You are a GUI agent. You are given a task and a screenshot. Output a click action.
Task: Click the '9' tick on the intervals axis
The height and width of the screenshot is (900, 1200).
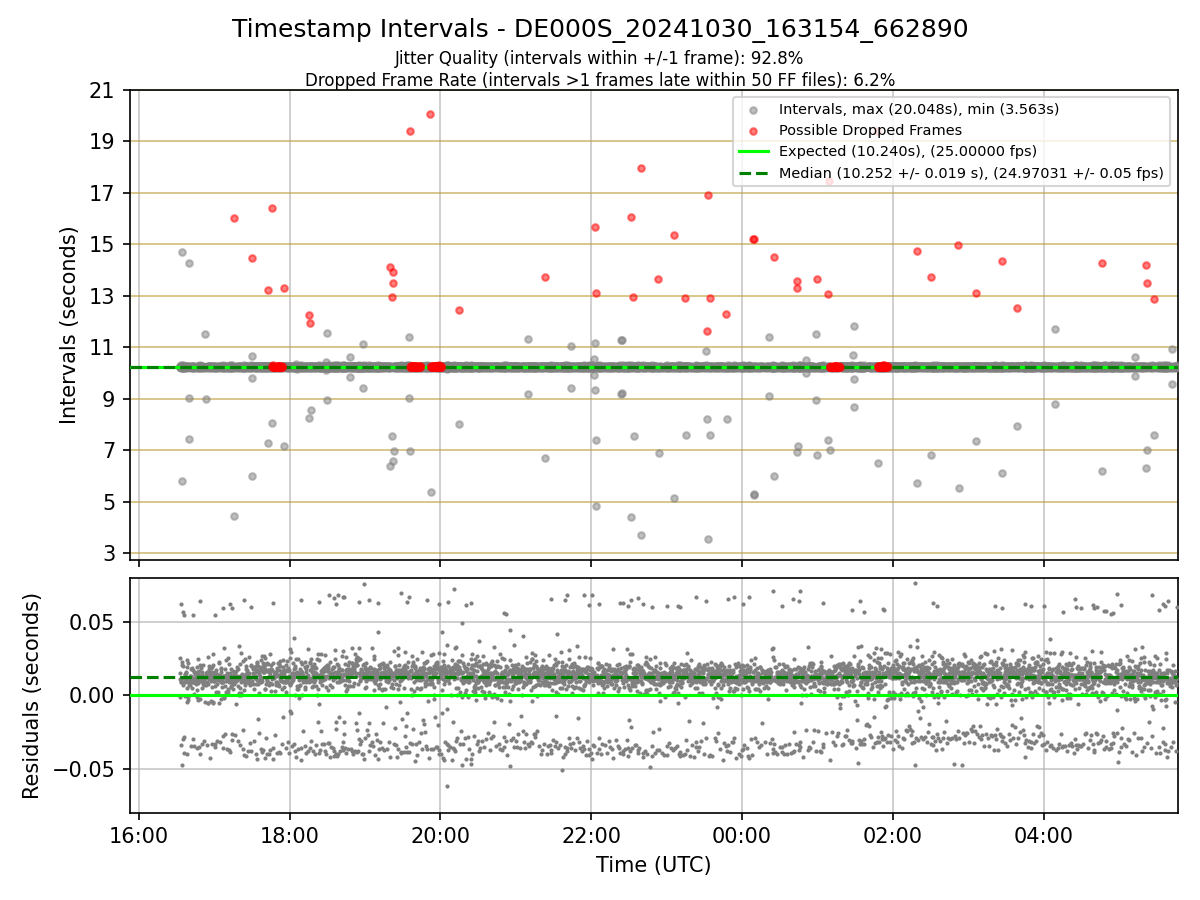click(x=109, y=399)
